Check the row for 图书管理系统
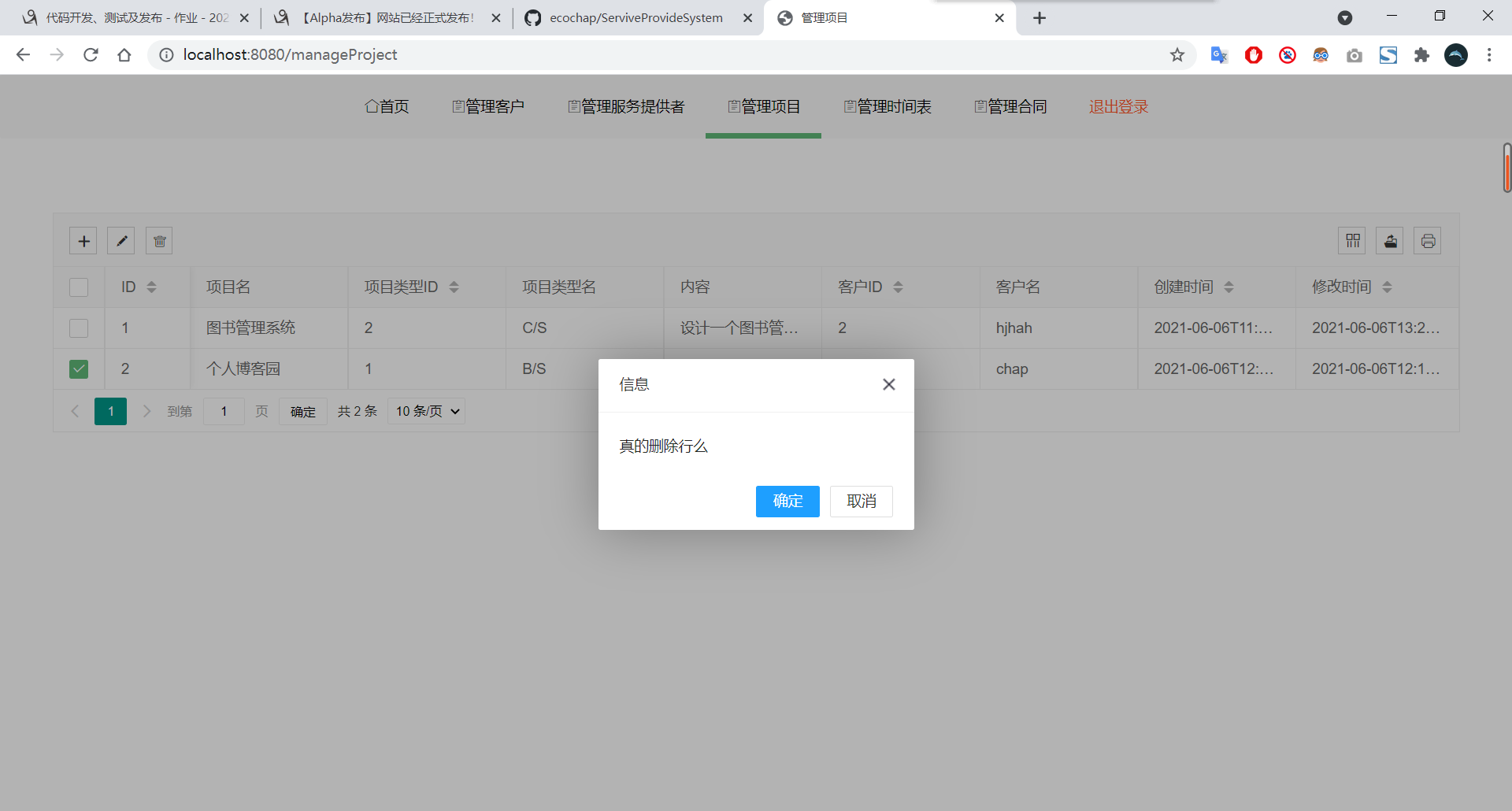Image resolution: width=1512 pixels, height=811 pixels. coord(79,328)
